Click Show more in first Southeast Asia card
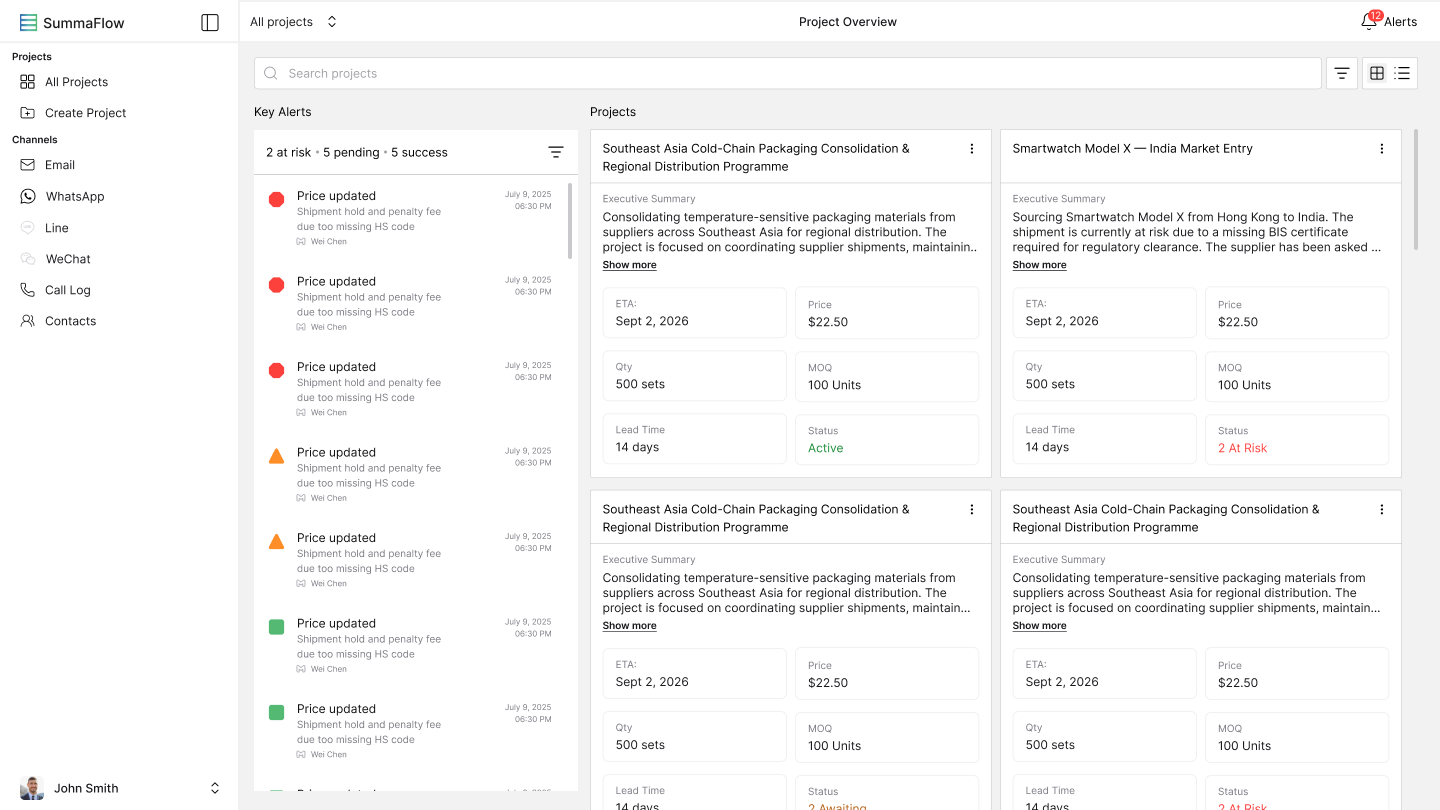 [x=629, y=265]
